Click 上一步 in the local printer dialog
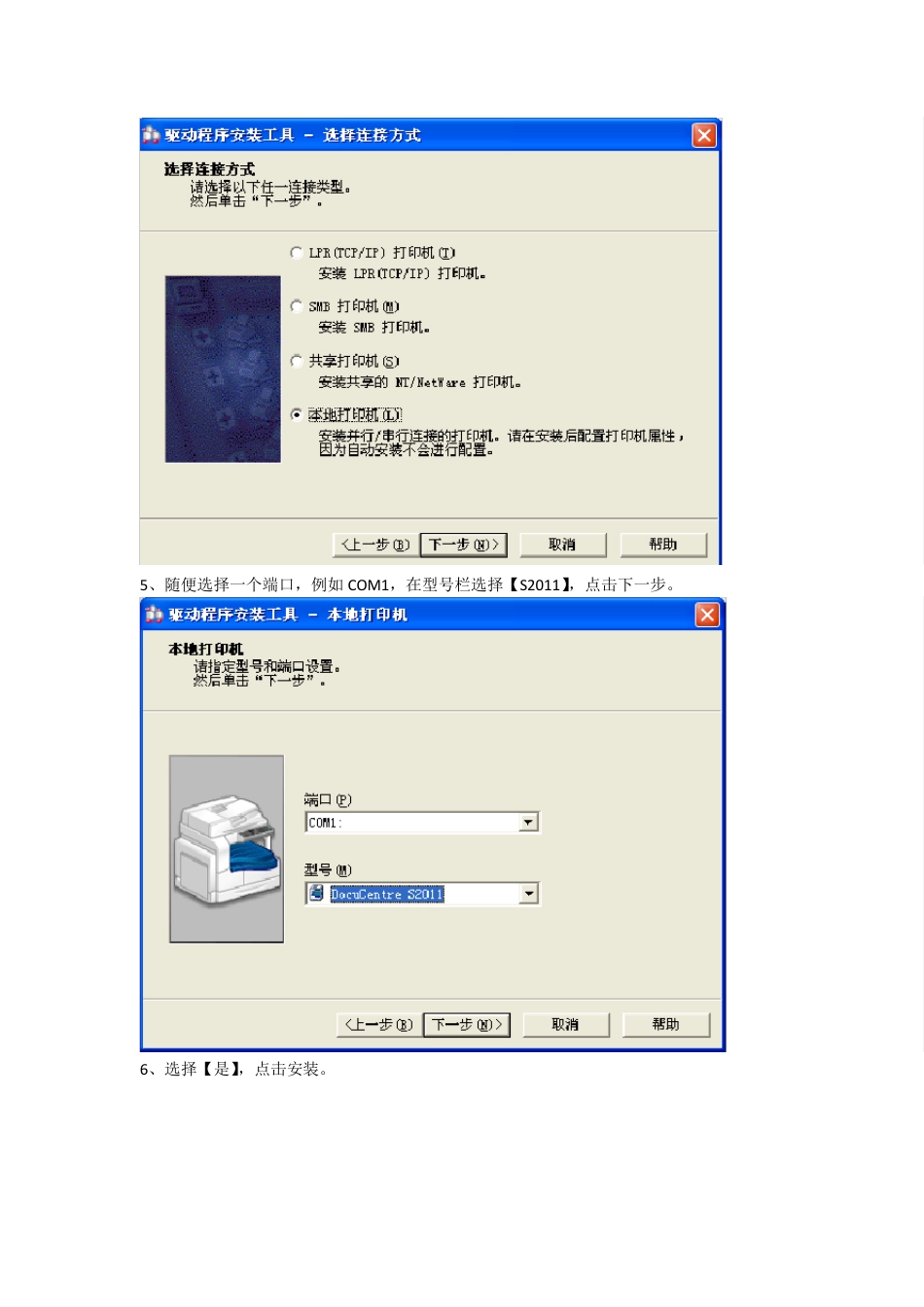924x1307 pixels. tap(378, 1025)
